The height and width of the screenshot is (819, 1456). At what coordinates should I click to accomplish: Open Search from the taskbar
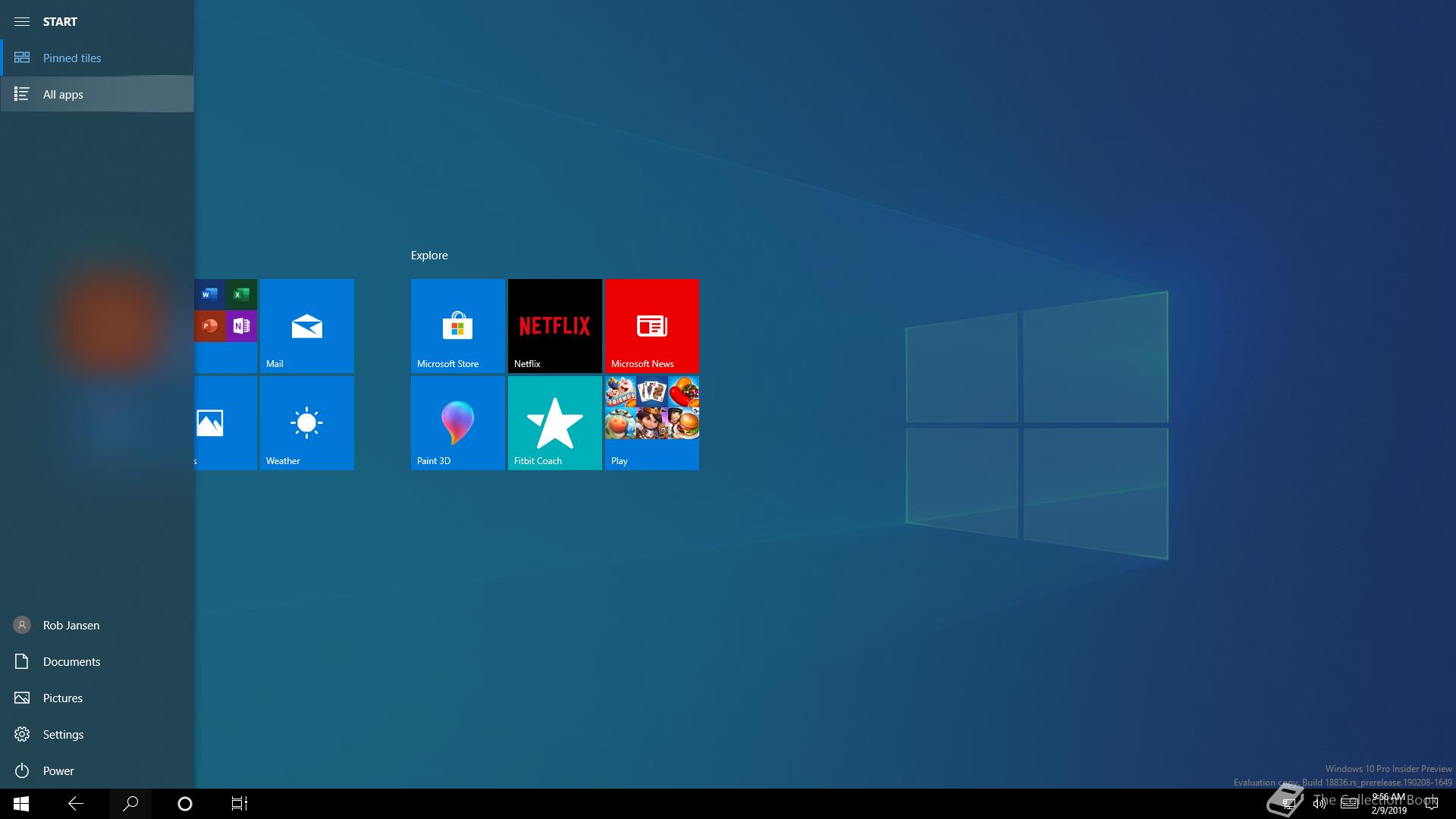130,804
